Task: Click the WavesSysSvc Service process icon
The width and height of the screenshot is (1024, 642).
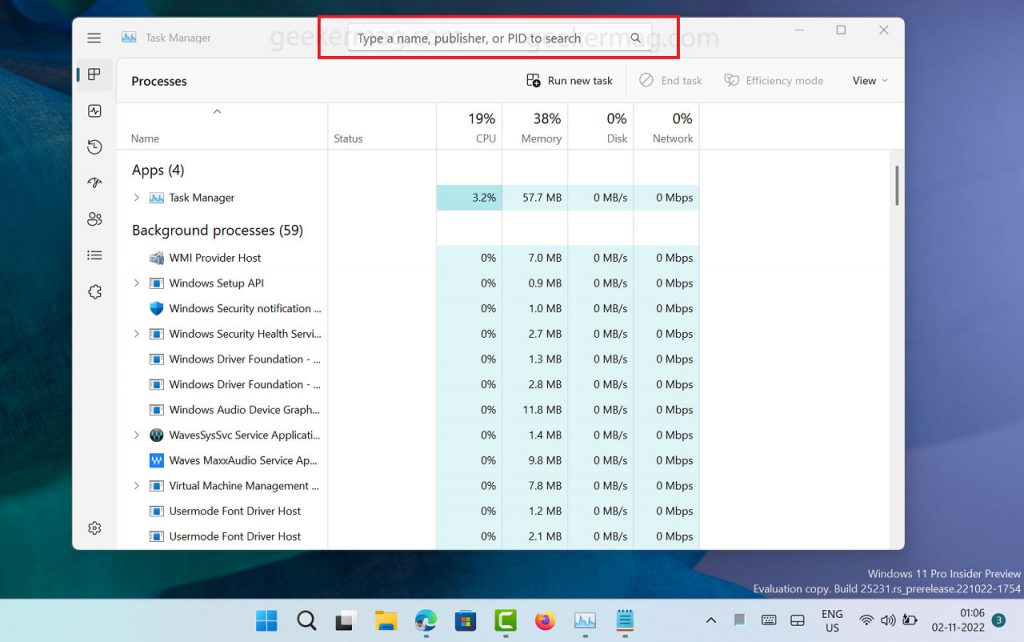Action: (157, 435)
